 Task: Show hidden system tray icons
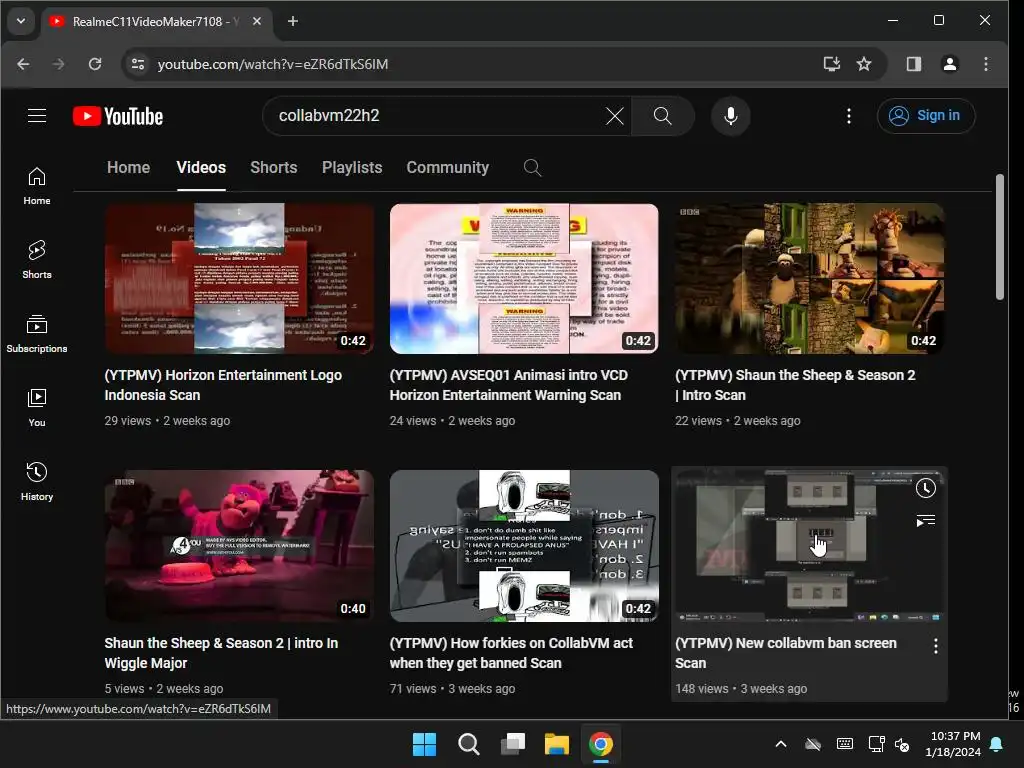[781, 744]
